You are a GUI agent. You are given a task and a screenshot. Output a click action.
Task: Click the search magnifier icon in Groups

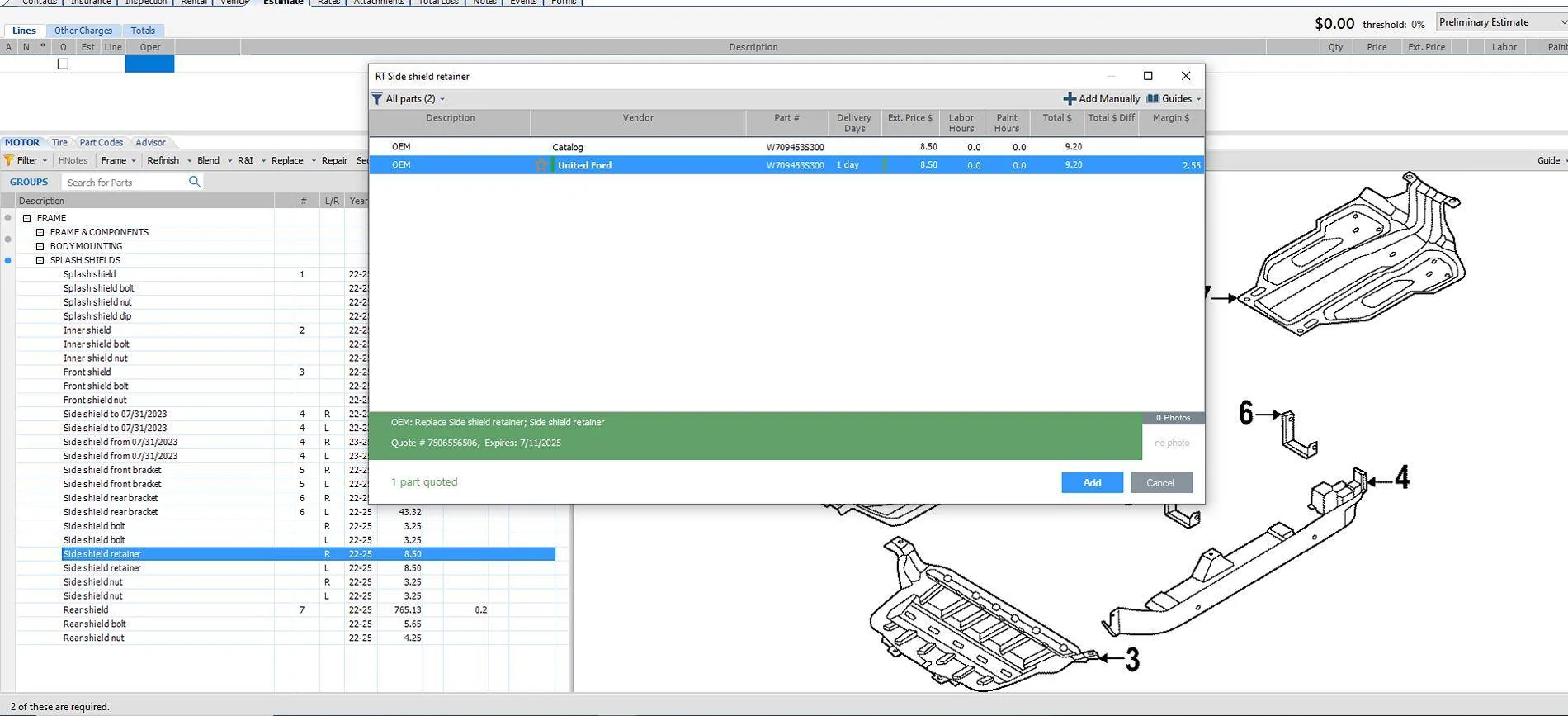[x=195, y=182]
